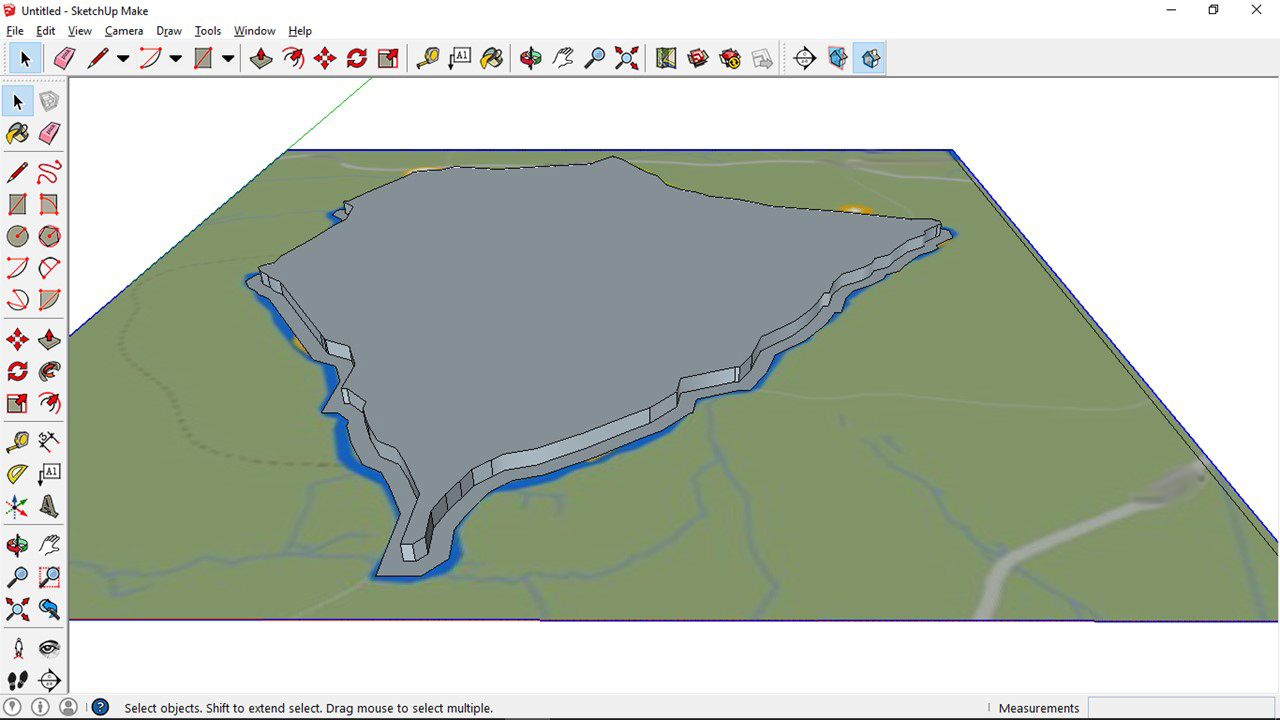
Task: Open the 3D Warehouse
Action: click(698, 58)
